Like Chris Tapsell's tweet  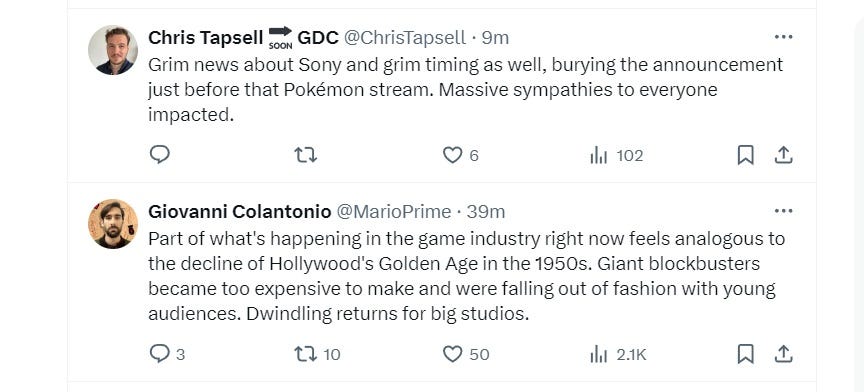point(452,155)
